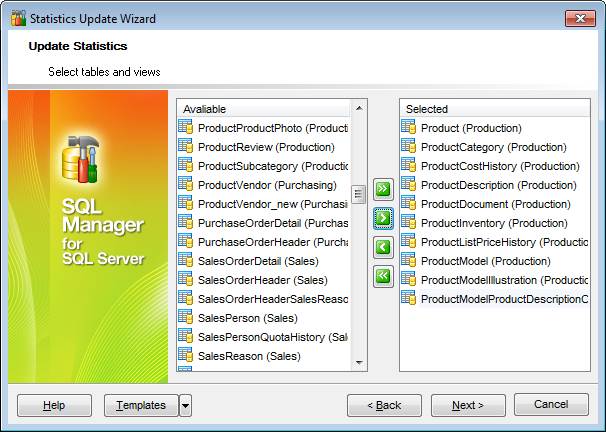Cancel the wizard
The image size is (606, 432).
[551, 405]
